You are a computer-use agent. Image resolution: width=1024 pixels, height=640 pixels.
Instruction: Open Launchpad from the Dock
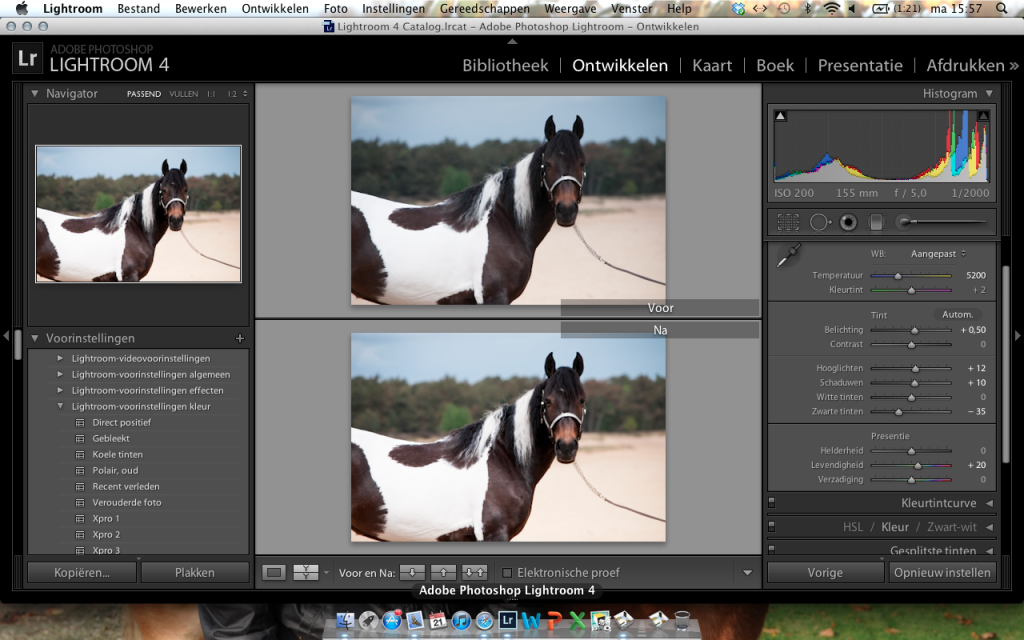click(368, 620)
